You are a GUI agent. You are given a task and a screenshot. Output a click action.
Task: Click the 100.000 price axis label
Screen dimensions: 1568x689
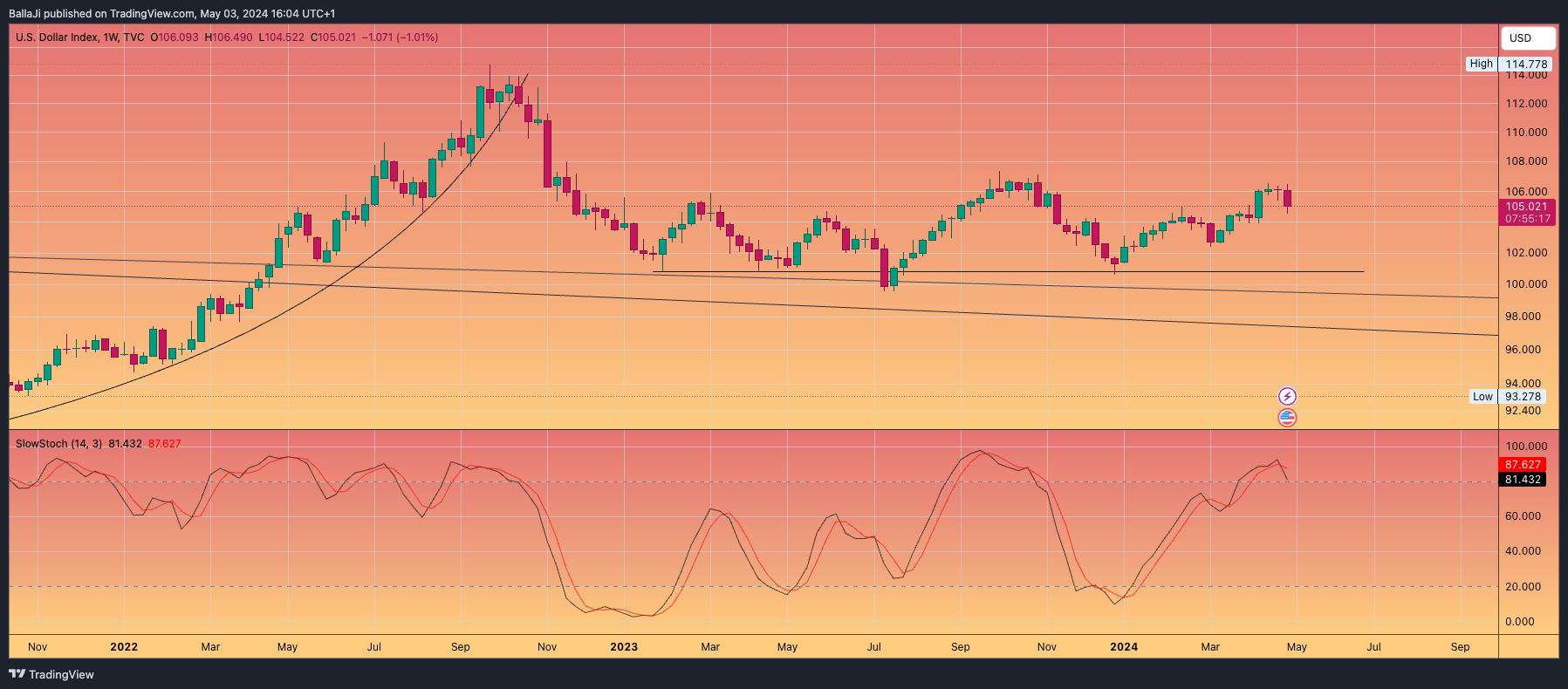pyautogui.click(x=1526, y=284)
